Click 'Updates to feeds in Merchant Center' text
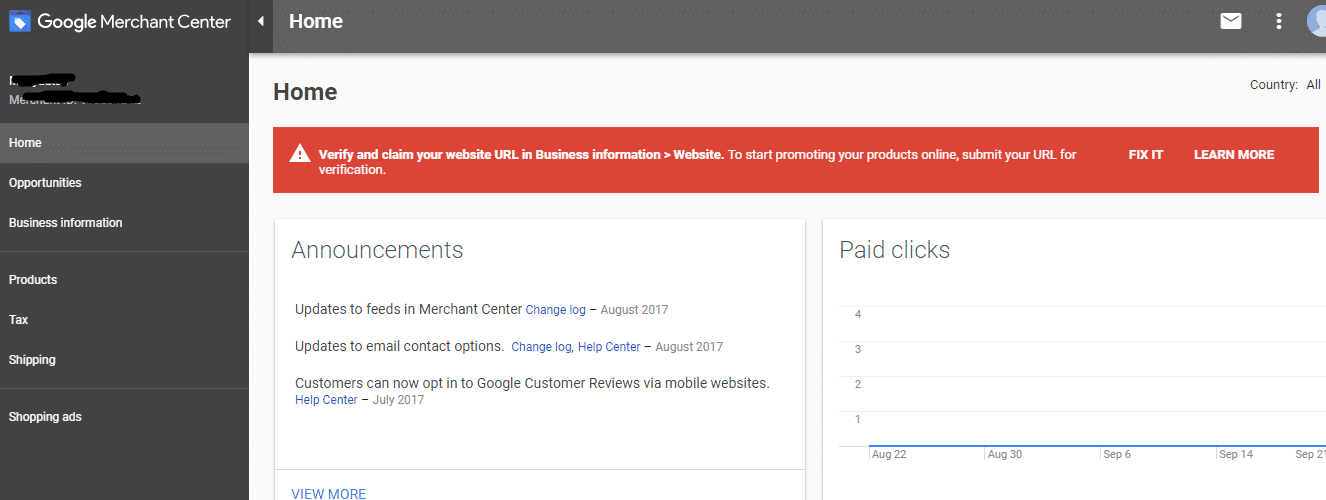The height and width of the screenshot is (500, 1326). (x=408, y=309)
